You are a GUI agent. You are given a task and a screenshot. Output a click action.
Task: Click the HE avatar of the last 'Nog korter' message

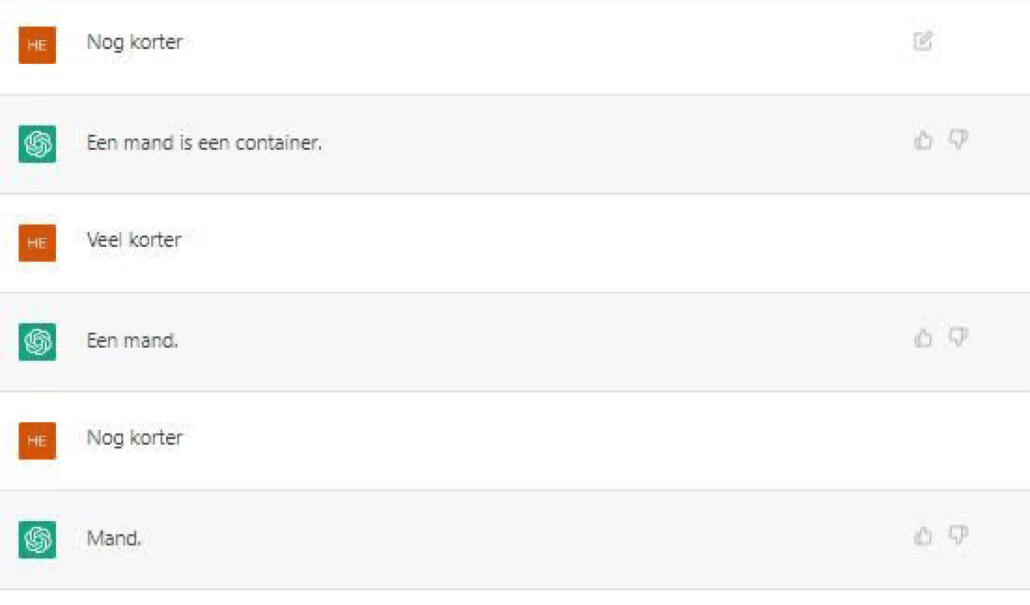point(38,441)
